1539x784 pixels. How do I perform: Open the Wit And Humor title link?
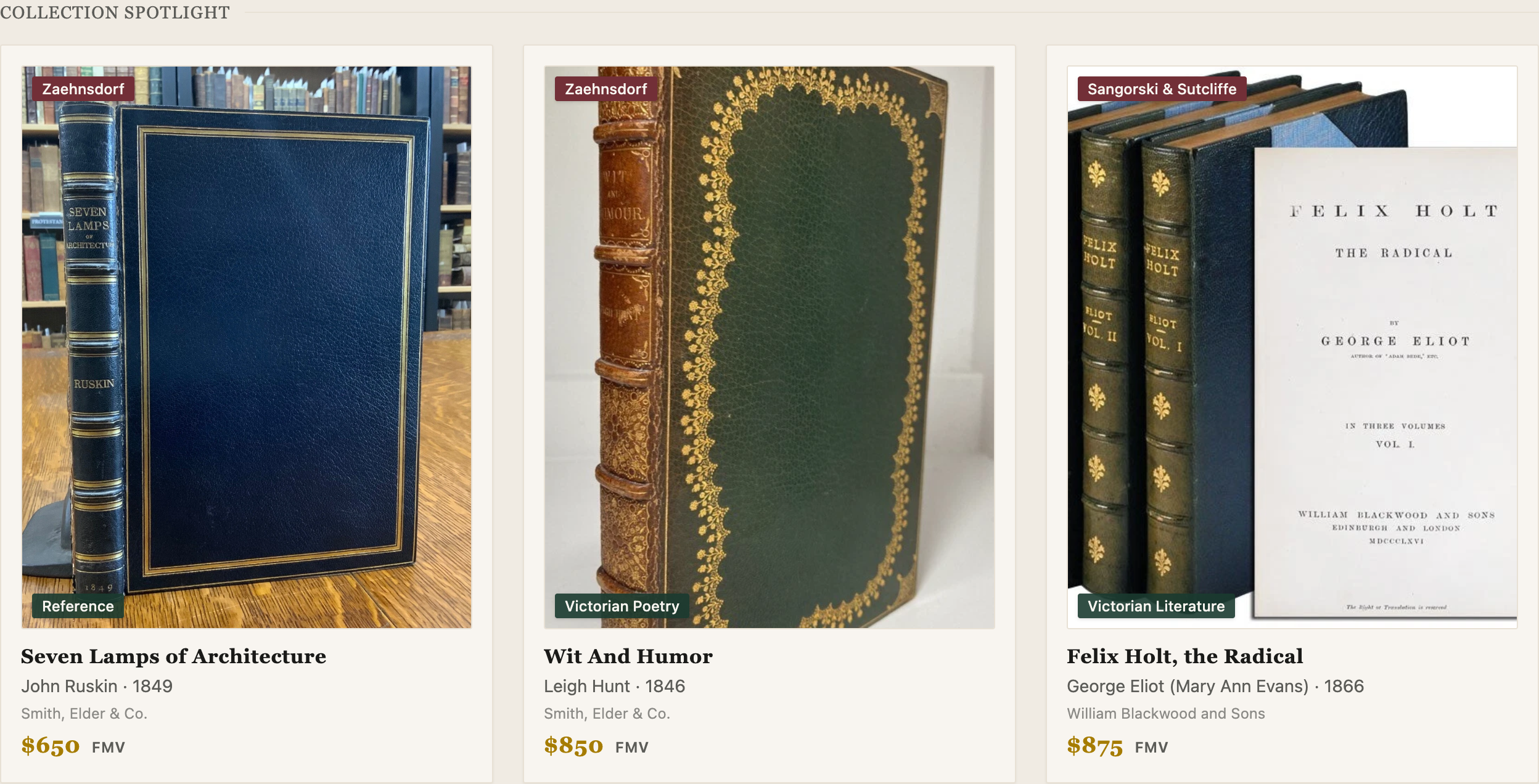pos(628,656)
